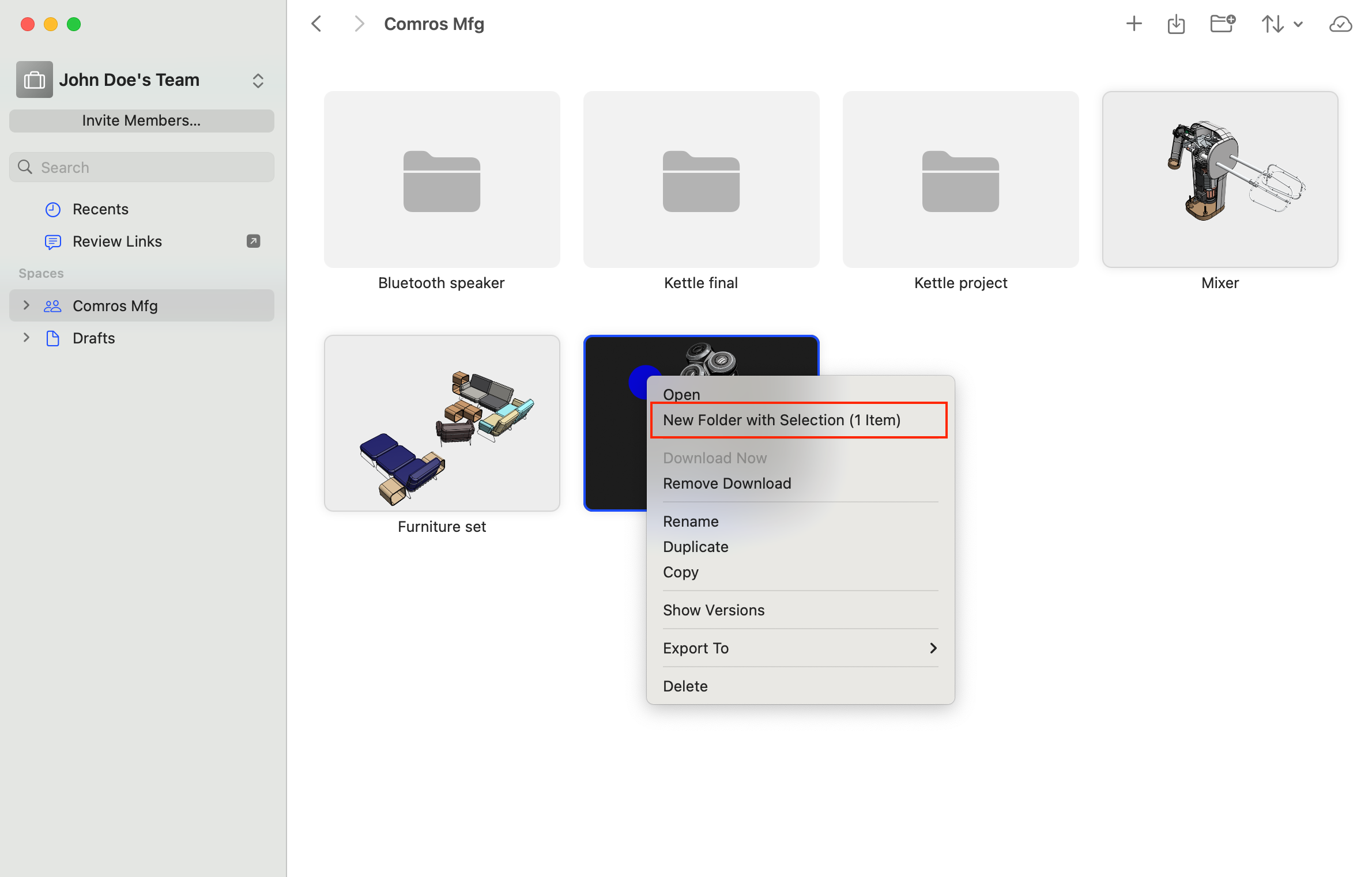Open the Bluetooth speaker folder

pyautogui.click(x=442, y=179)
